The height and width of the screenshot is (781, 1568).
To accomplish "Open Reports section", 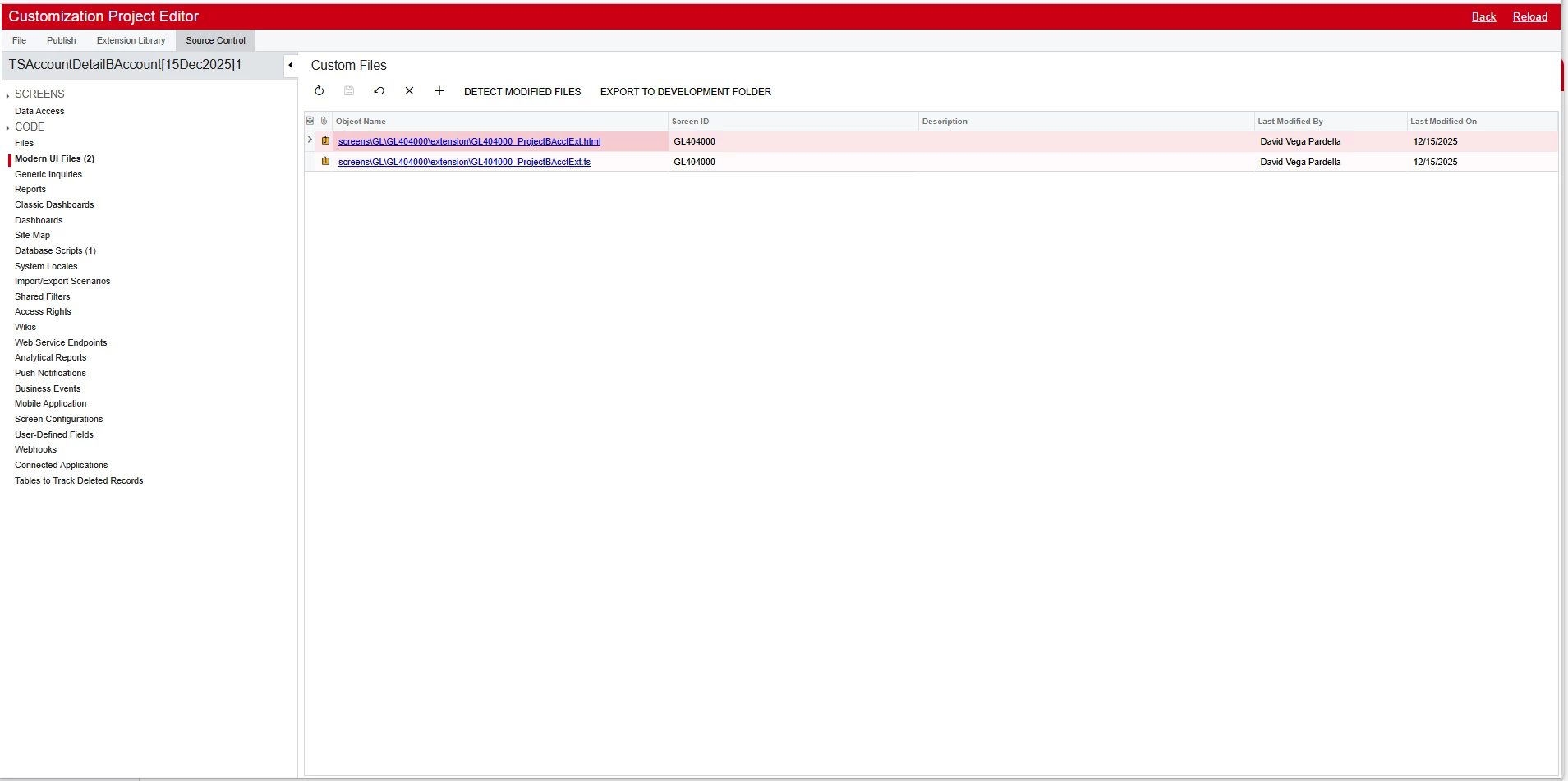I will (30, 189).
